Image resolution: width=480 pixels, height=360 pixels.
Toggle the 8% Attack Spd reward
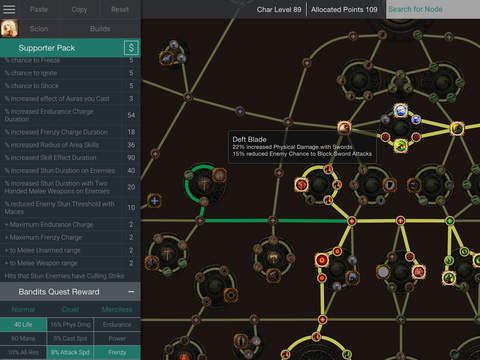coord(70,352)
